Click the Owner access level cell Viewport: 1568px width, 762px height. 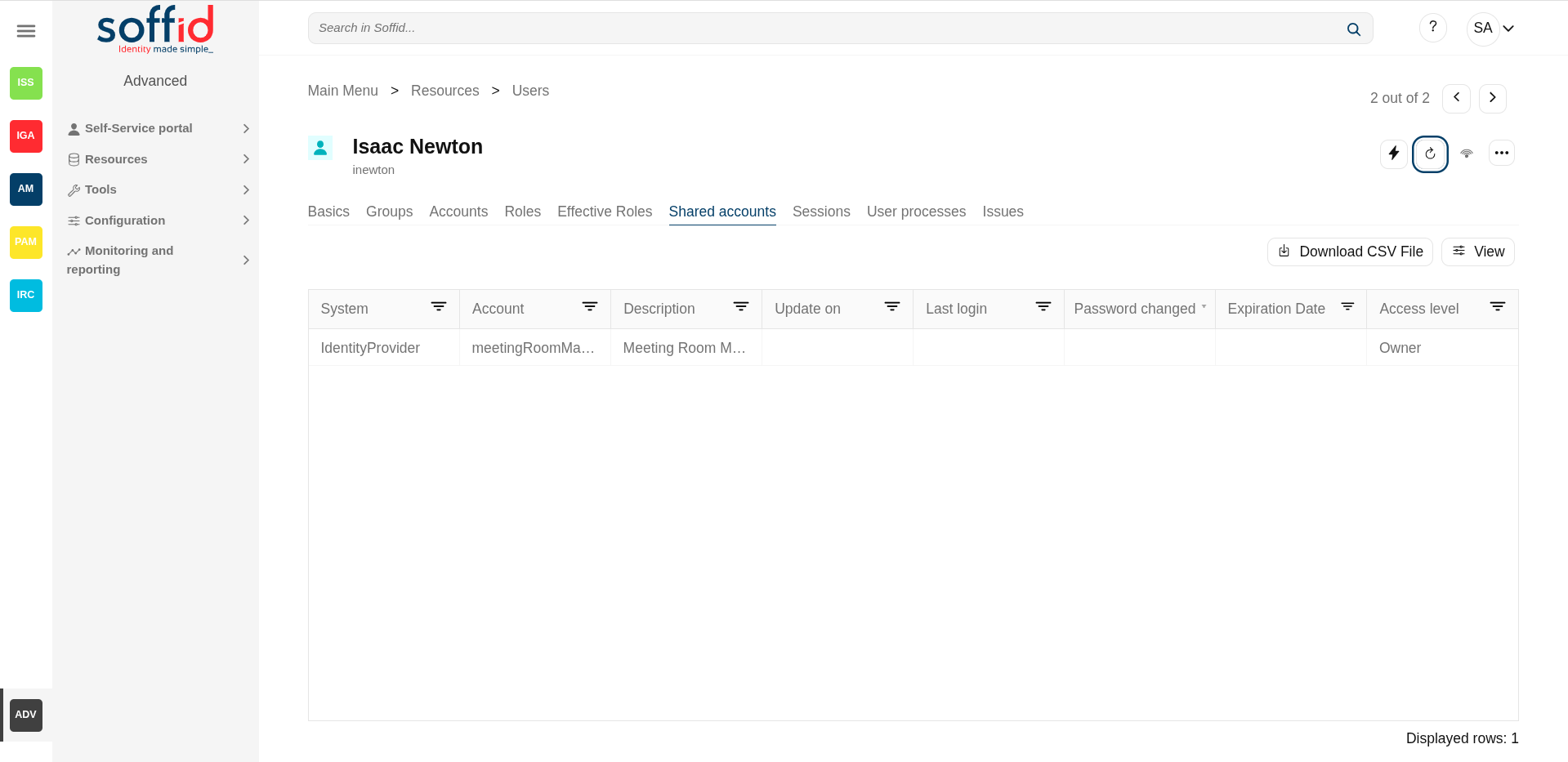coord(1442,348)
